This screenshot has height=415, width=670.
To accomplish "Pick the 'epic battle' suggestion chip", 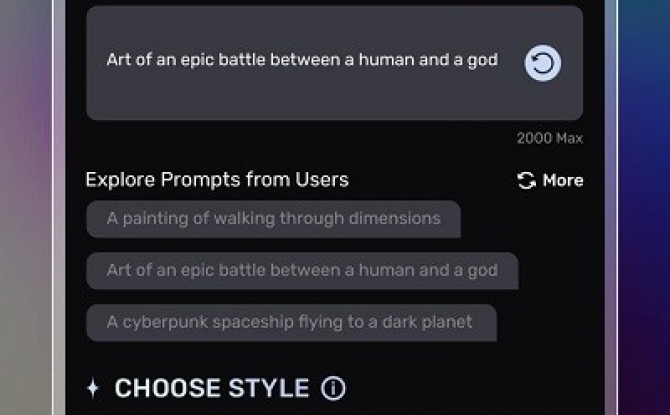I will point(303,271).
